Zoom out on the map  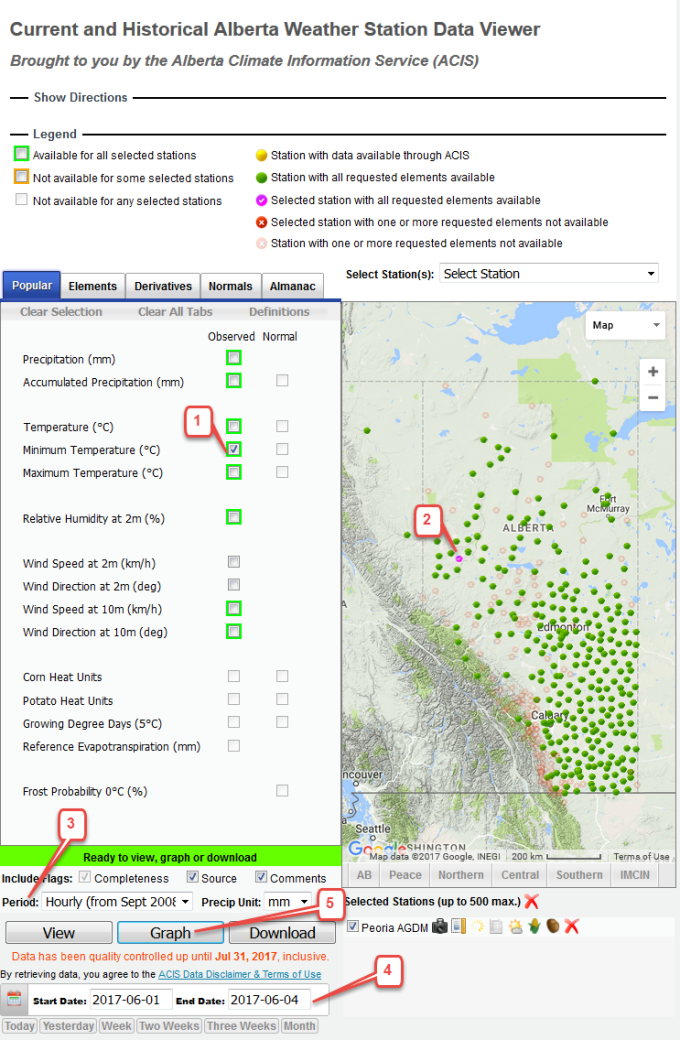(653, 397)
